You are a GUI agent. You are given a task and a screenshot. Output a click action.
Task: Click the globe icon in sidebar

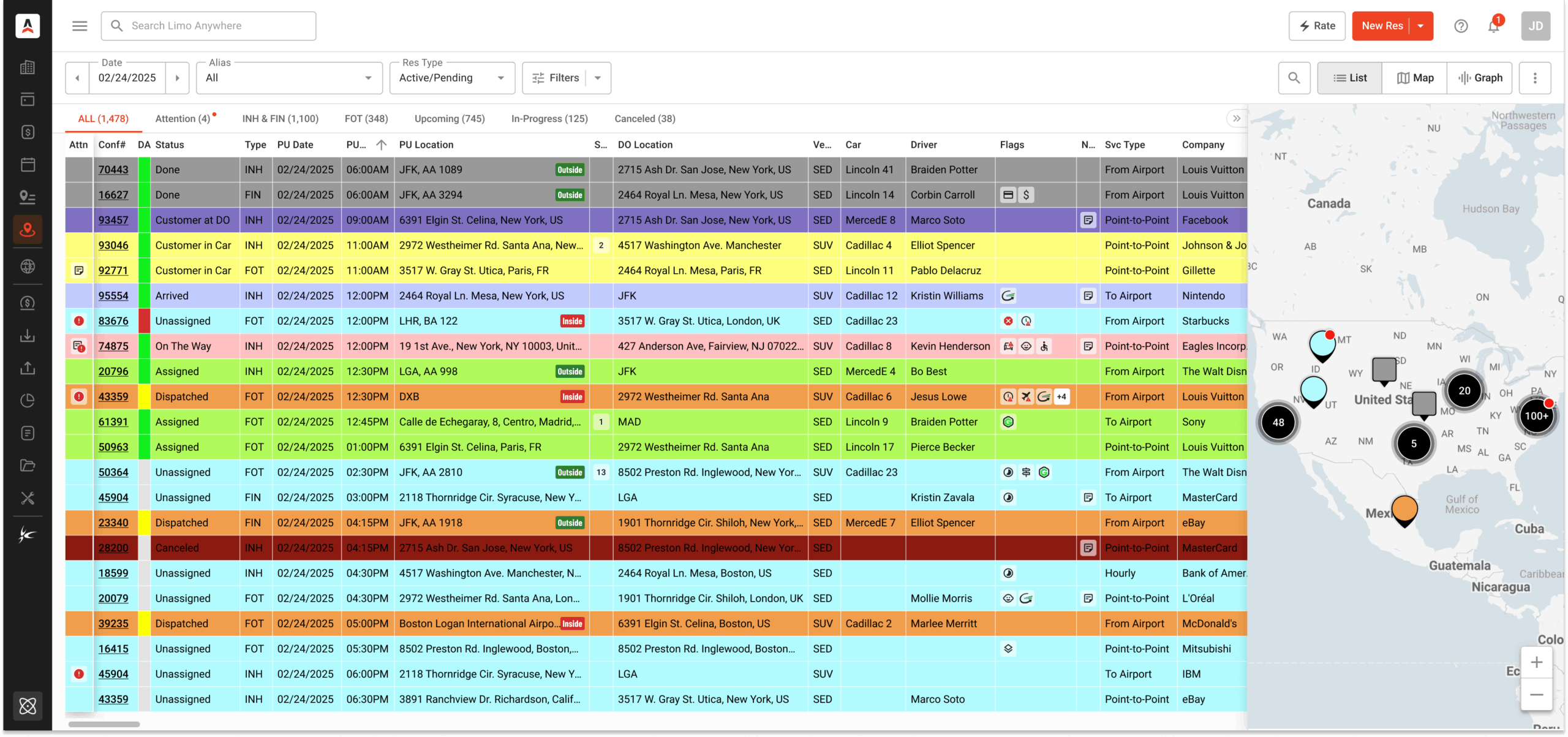pyautogui.click(x=28, y=266)
